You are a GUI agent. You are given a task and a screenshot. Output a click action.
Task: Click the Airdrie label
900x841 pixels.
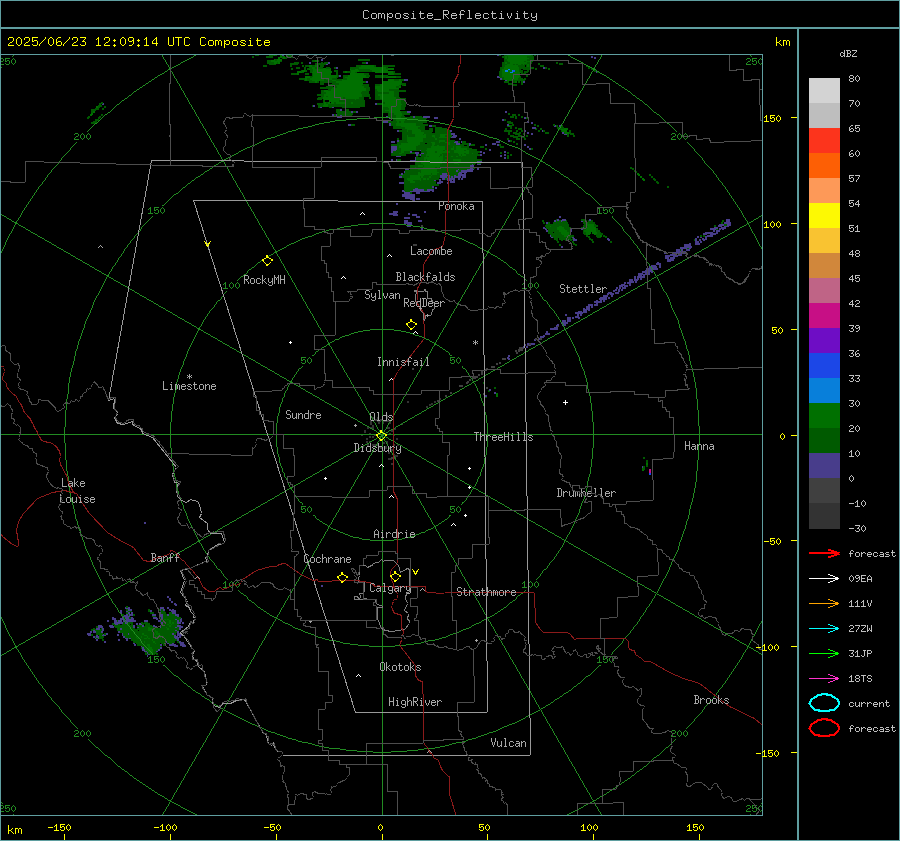pyautogui.click(x=394, y=534)
